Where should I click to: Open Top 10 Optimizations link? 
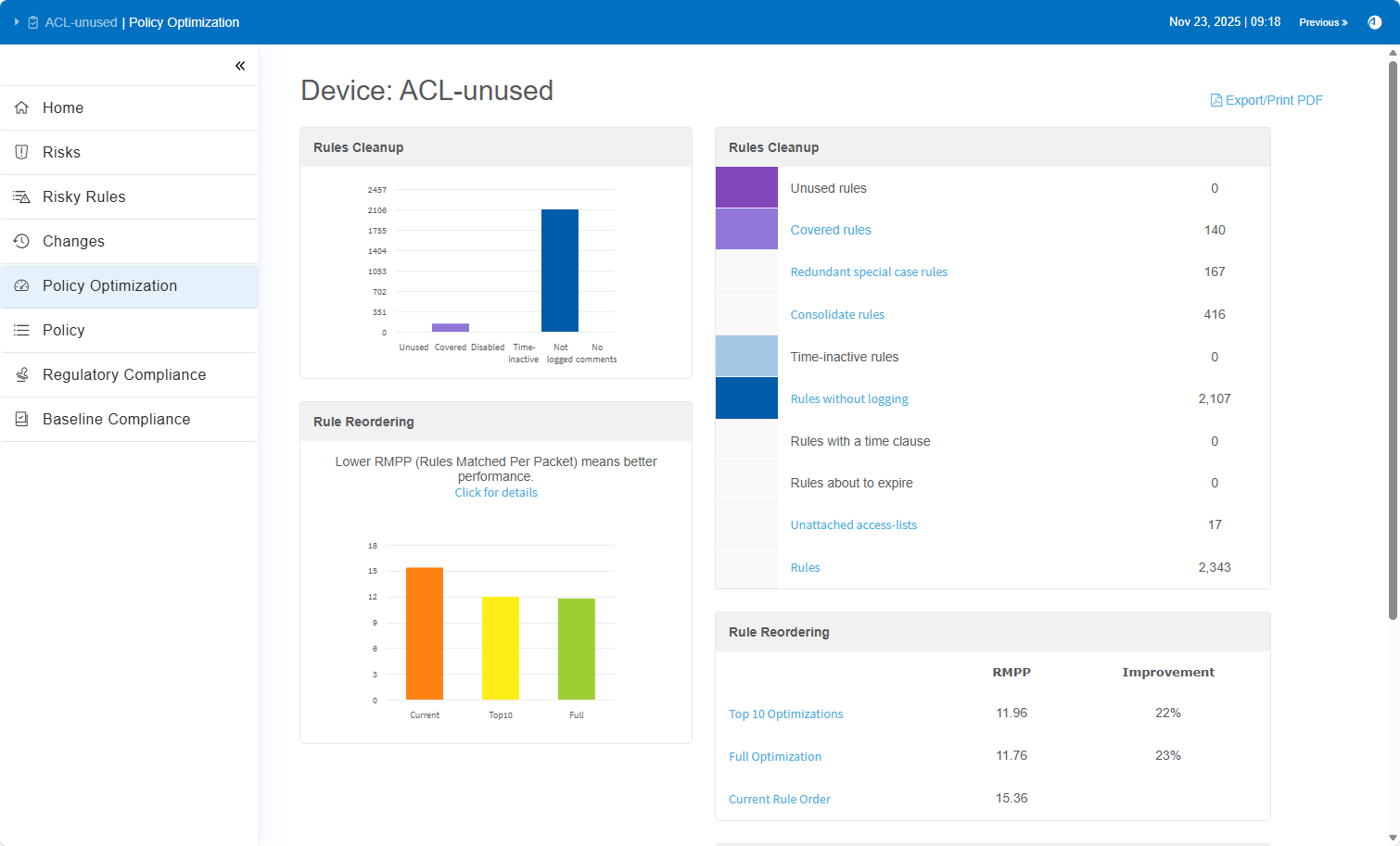[785, 713]
